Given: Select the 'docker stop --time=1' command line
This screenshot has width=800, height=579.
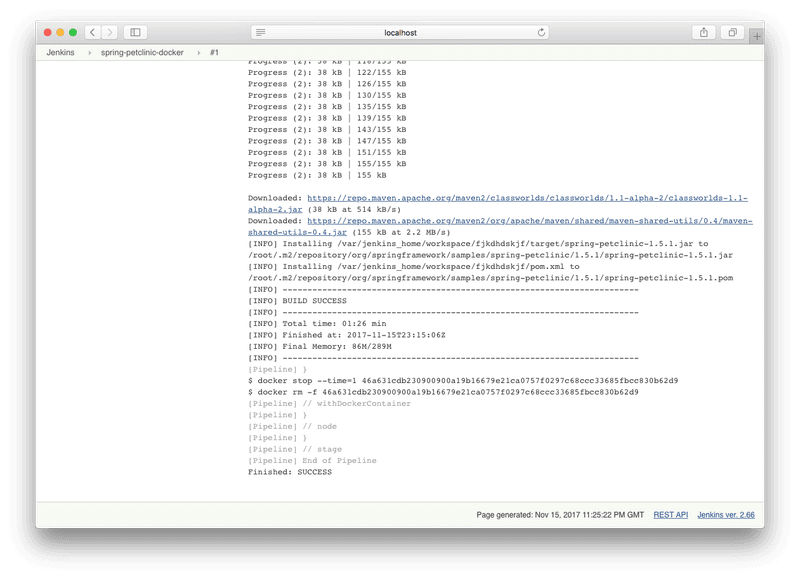Looking at the screenshot, I should pyautogui.click(x=463, y=381).
